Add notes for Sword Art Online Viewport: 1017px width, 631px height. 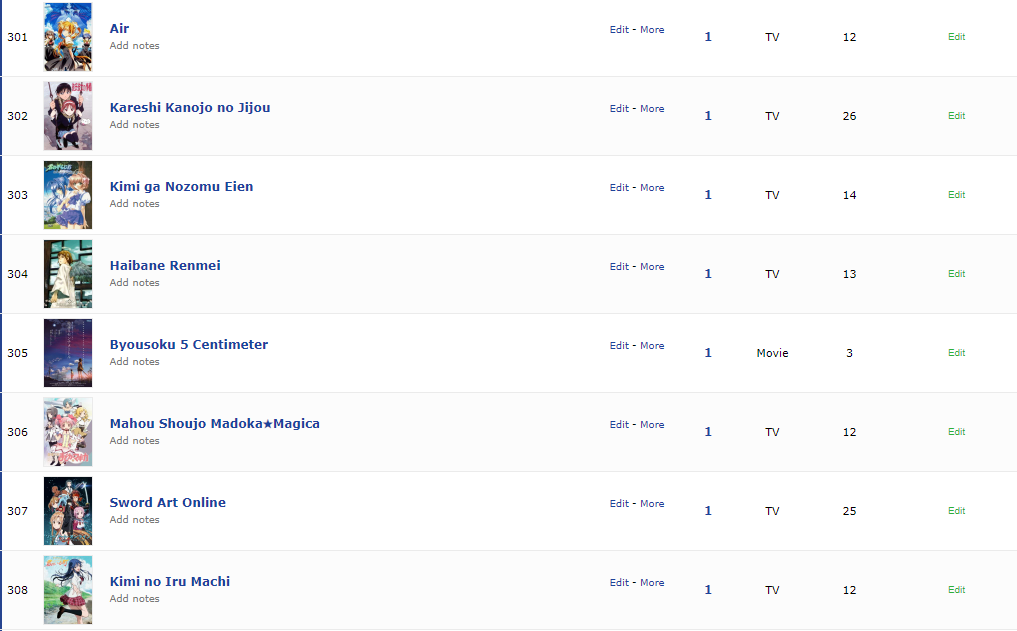(x=134, y=520)
